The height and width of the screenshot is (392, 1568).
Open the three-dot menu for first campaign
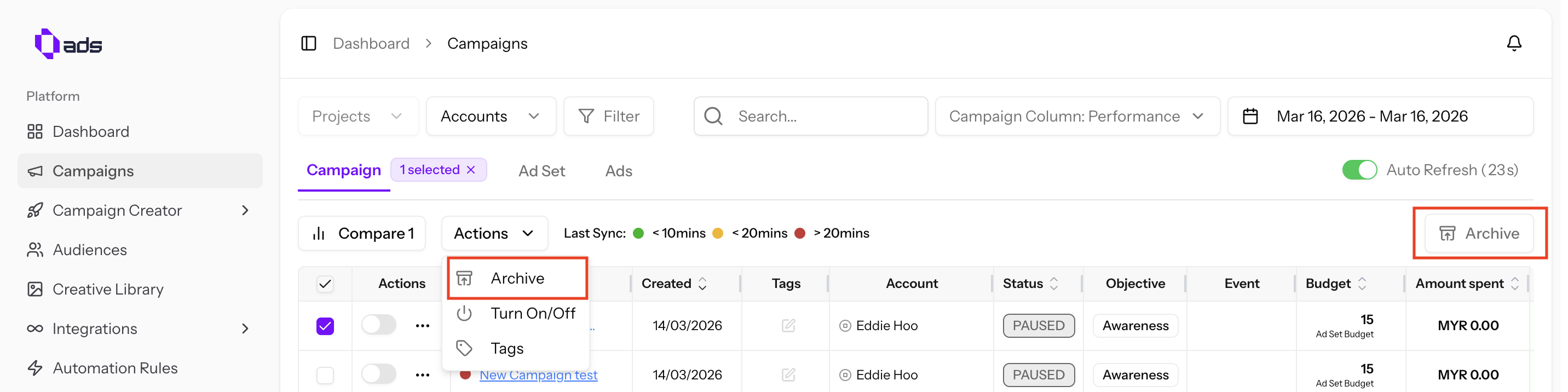pos(423,326)
